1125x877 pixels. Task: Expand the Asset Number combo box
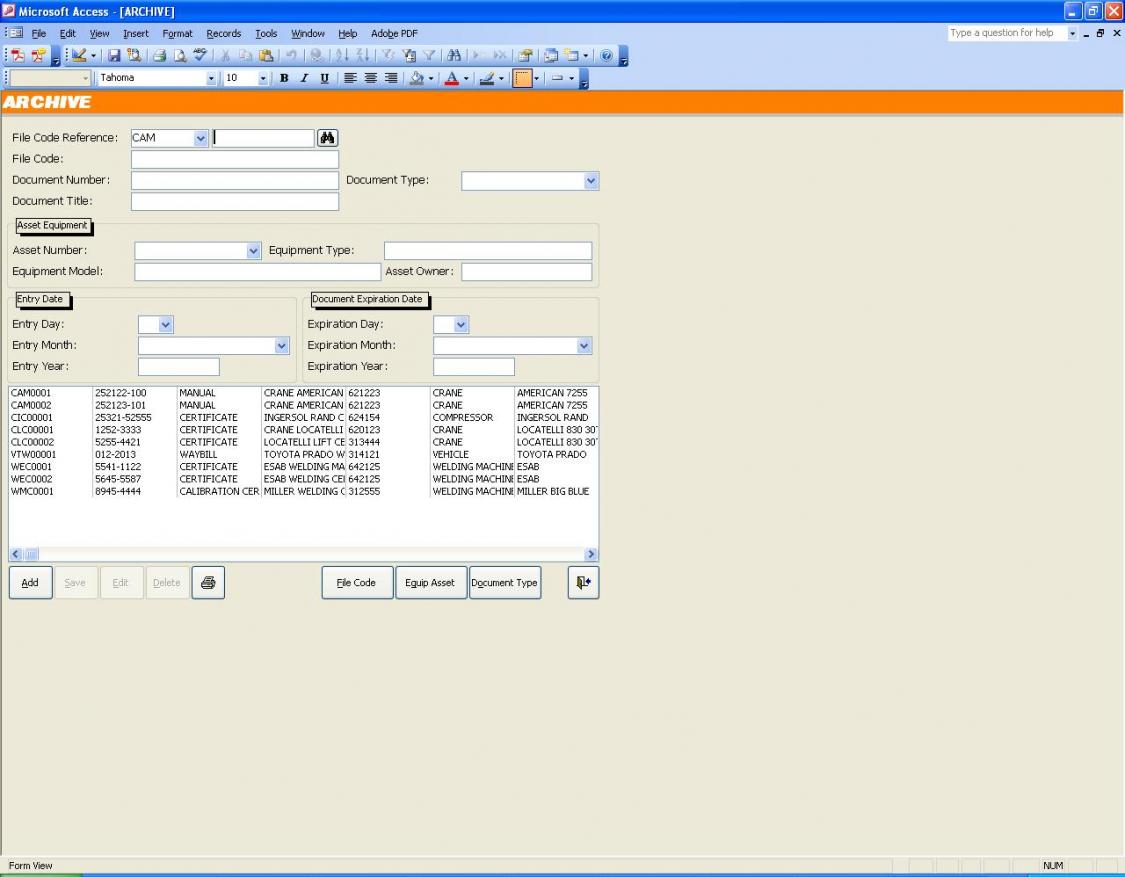click(253, 251)
